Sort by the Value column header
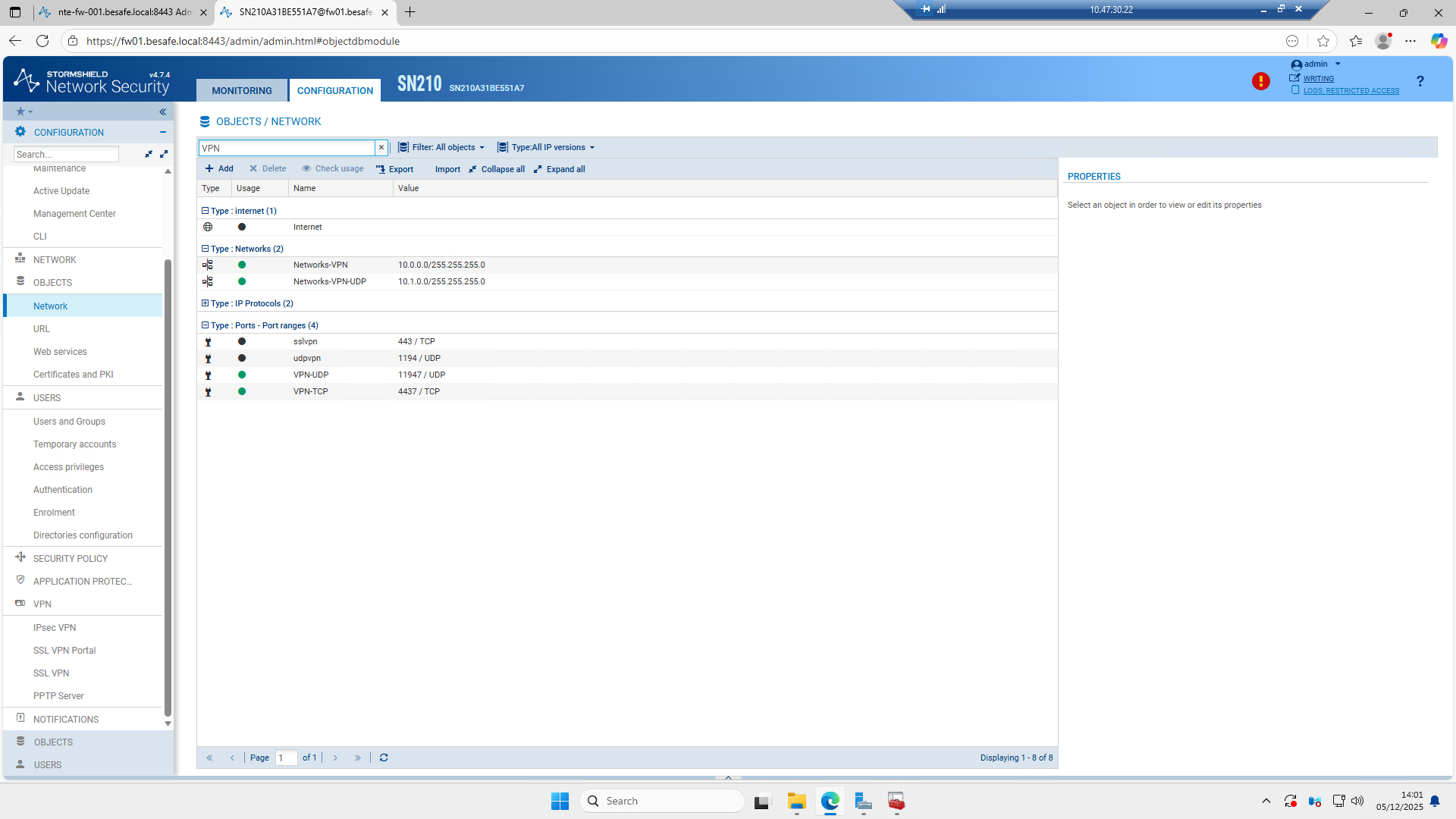The image size is (1456, 819). 725,188
